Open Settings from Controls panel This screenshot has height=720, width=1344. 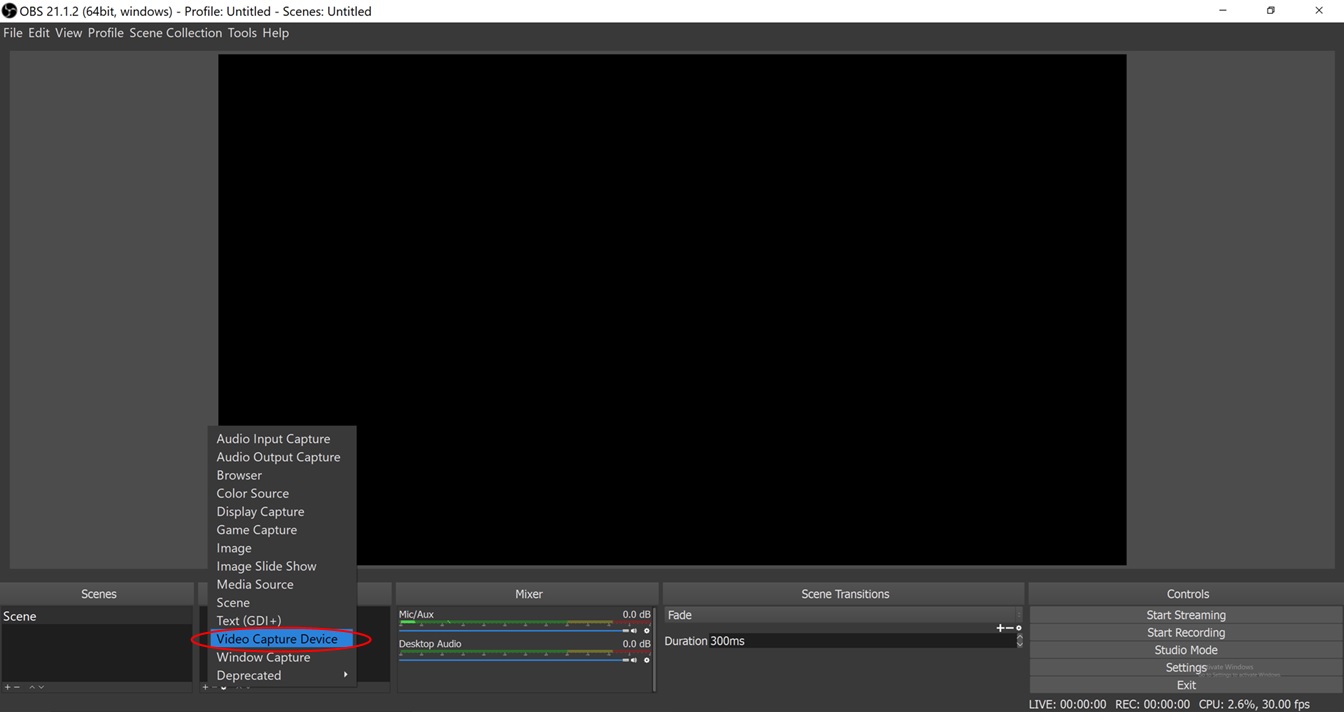(x=1185, y=667)
